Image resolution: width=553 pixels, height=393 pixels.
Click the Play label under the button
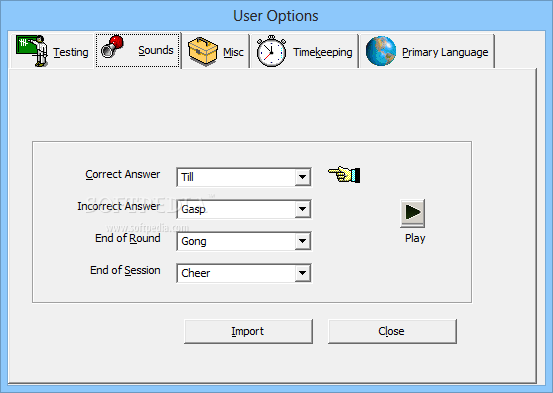[415, 238]
